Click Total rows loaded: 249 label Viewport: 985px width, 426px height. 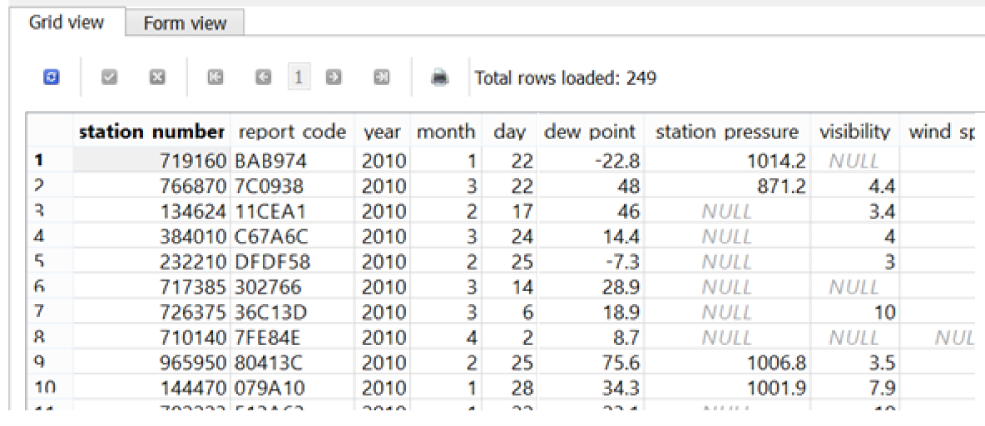tap(565, 78)
